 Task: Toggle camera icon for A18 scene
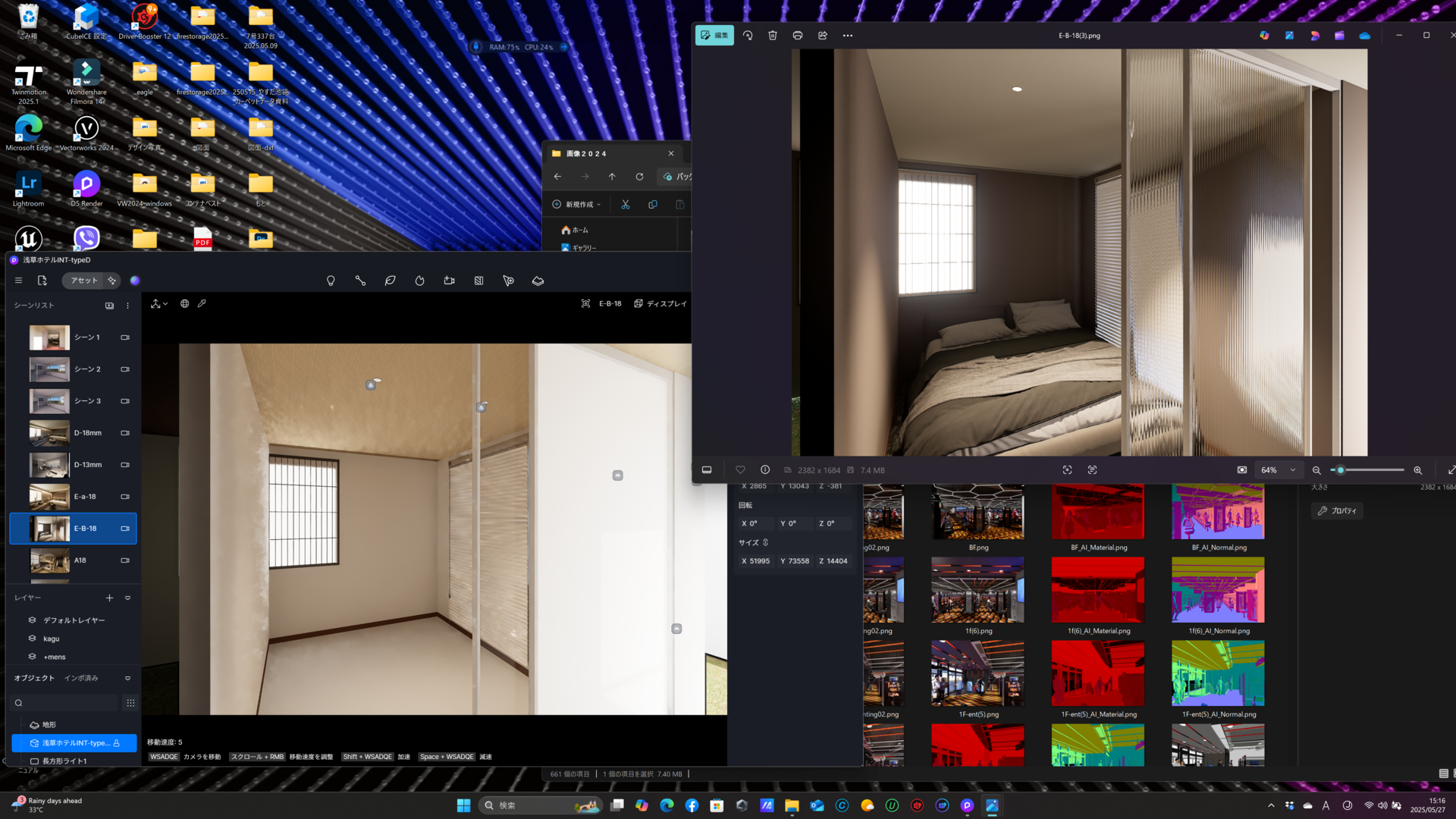(125, 560)
